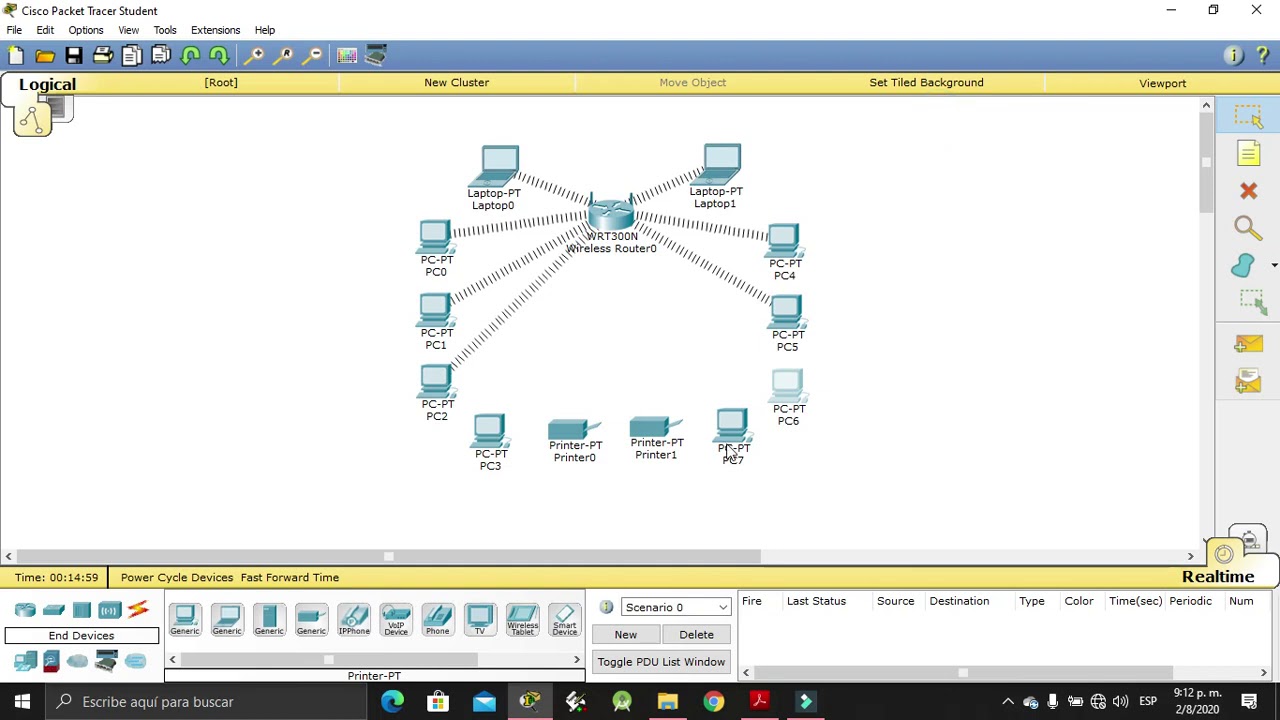Viewport: 1280px width, 720px height.
Task: Select Connections lightning bolt category
Action: pyautogui.click(x=138, y=610)
